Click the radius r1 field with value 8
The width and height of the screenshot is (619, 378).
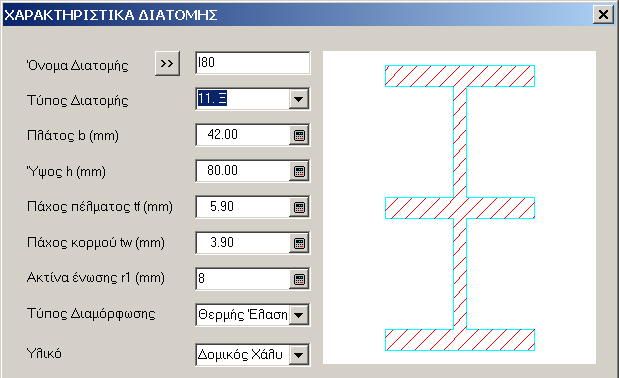pos(243,279)
